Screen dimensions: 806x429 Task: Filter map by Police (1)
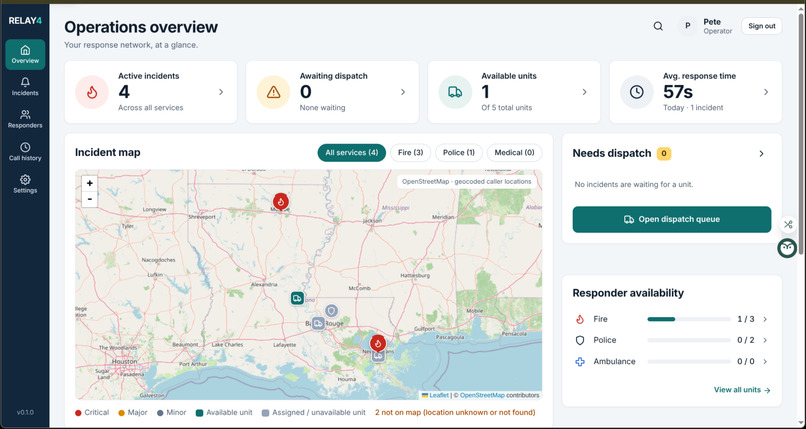click(x=459, y=153)
